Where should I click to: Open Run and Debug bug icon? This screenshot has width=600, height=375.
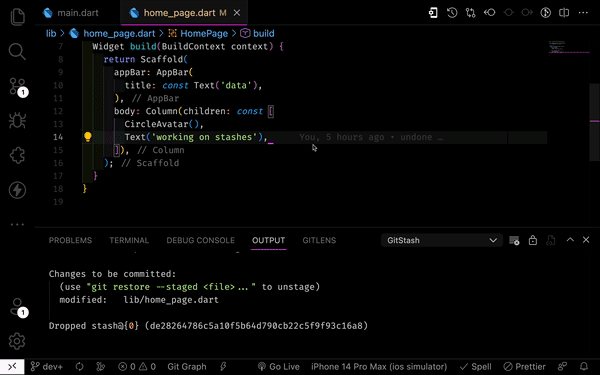(17, 121)
